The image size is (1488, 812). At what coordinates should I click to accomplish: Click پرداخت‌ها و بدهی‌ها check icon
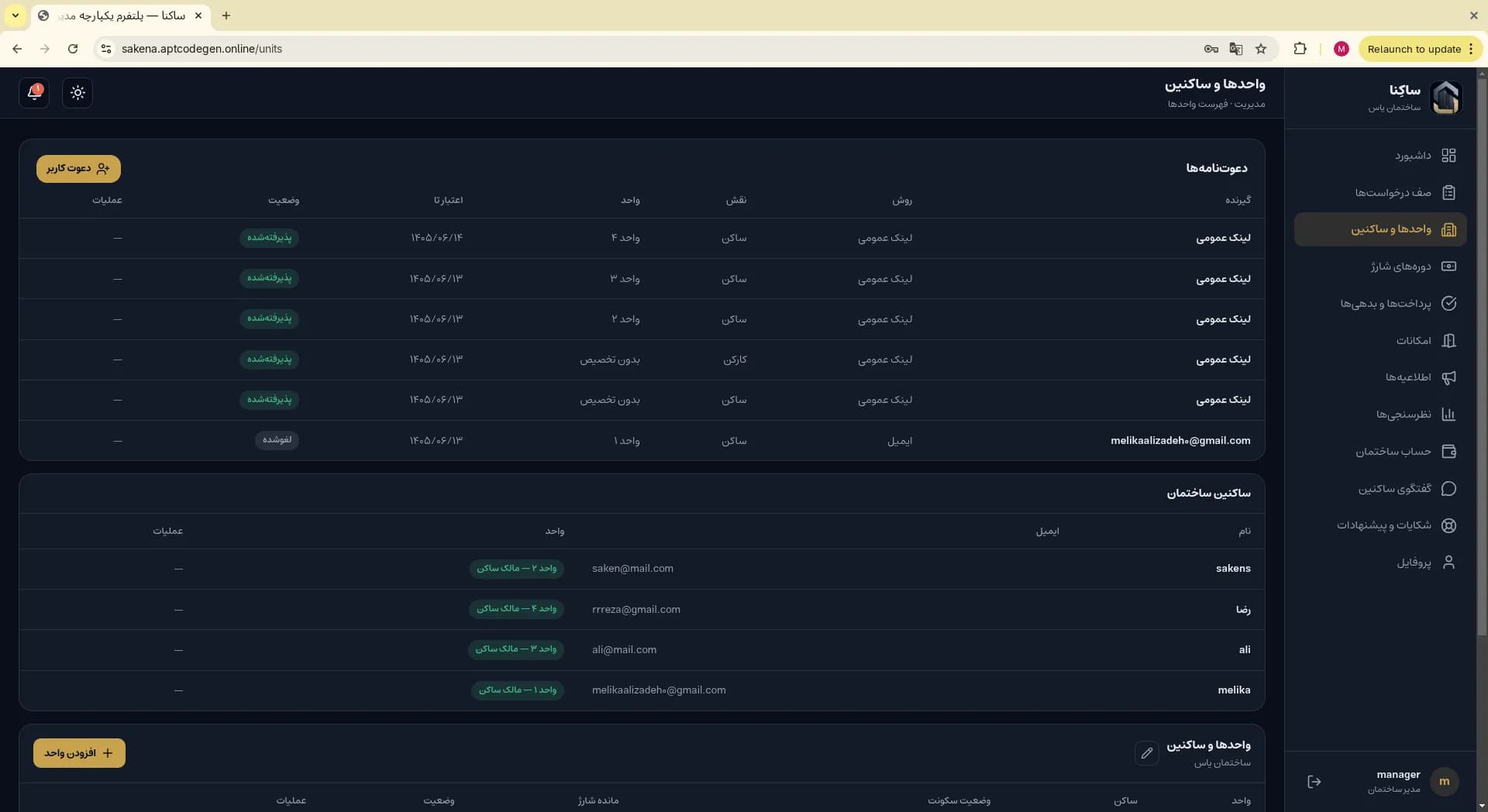click(x=1448, y=304)
